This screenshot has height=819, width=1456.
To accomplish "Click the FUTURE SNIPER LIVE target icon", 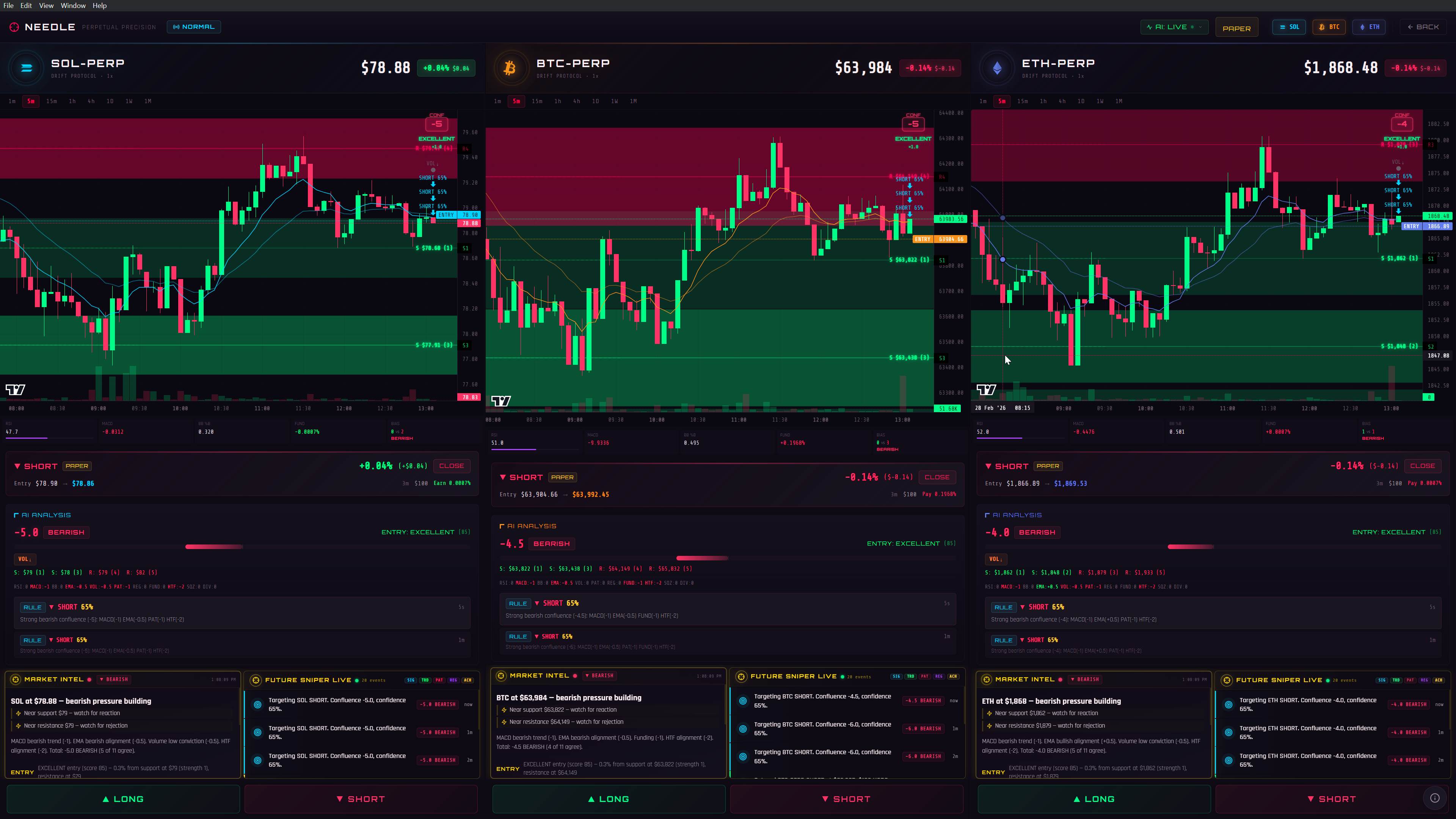I will (x=257, y=680).
